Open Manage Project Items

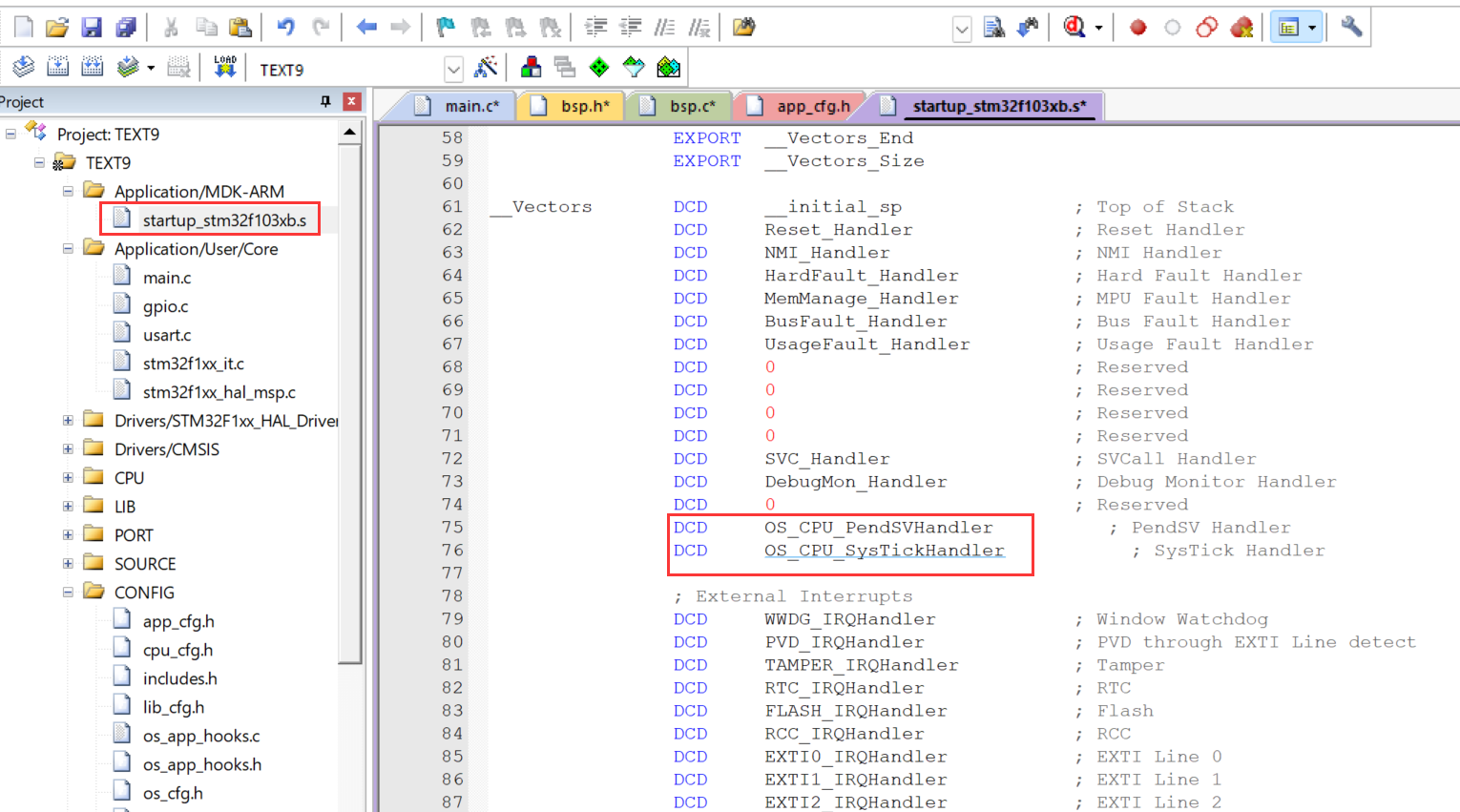pyautogui.click(x=532, y=67)
